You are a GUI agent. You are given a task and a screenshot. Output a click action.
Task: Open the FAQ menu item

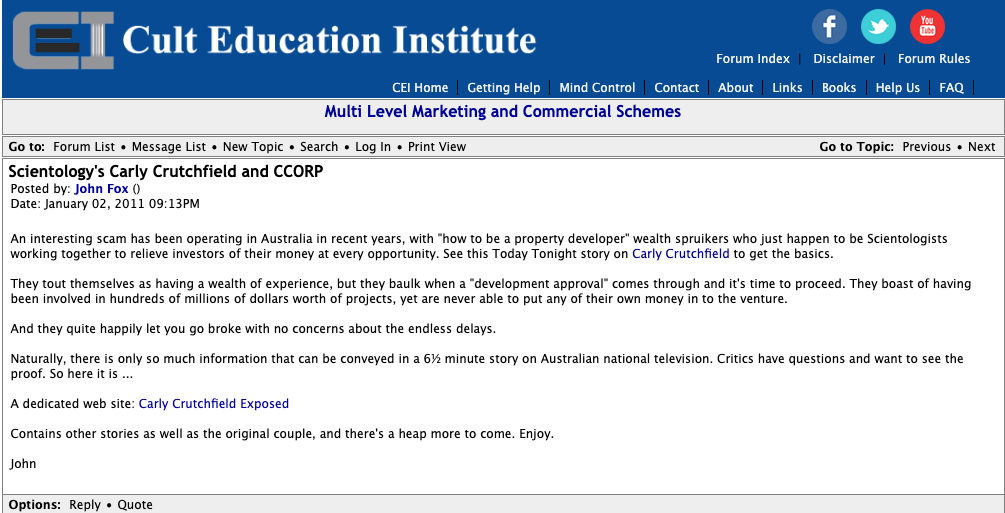951,88
